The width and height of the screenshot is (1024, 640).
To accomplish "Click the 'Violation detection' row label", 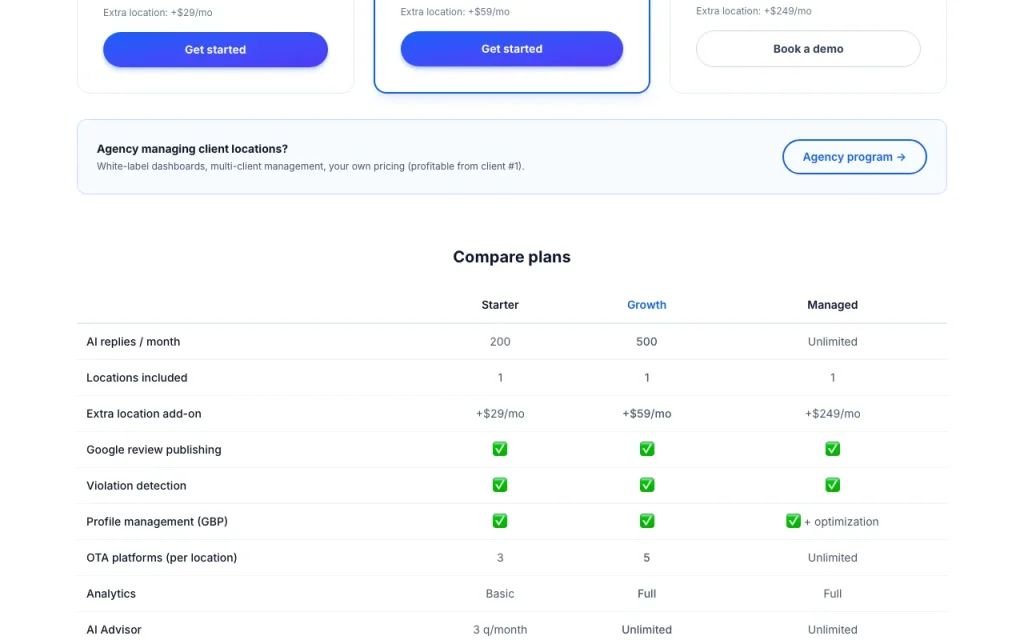I will pos(136,485).
